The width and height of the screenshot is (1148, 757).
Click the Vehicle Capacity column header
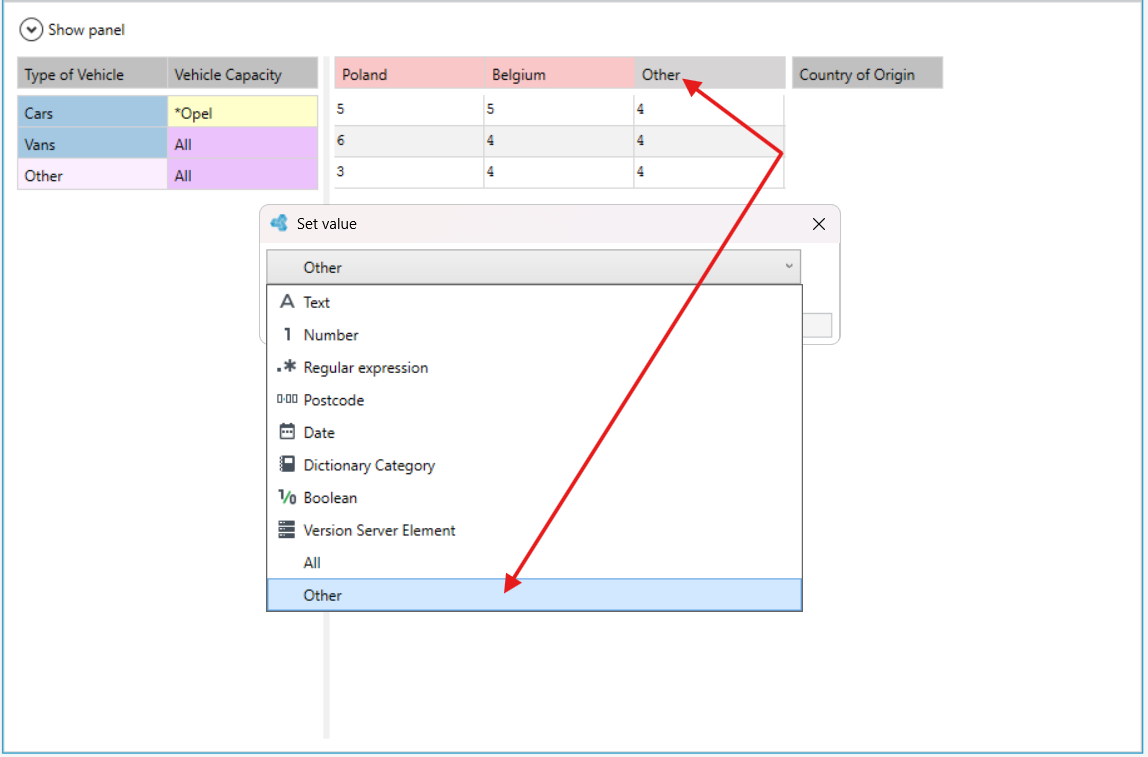point(242,74)
